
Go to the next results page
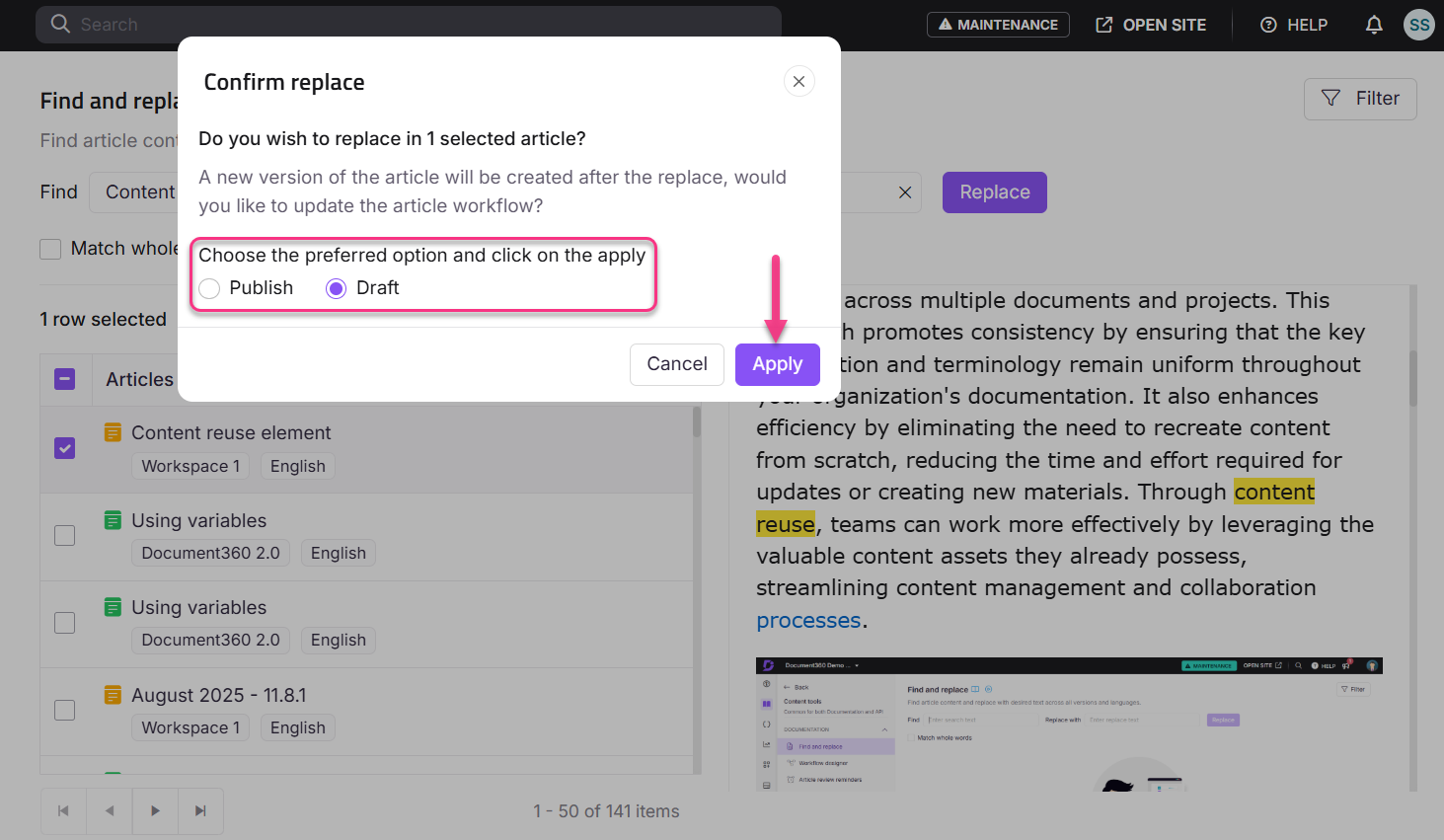coord(155,810)
